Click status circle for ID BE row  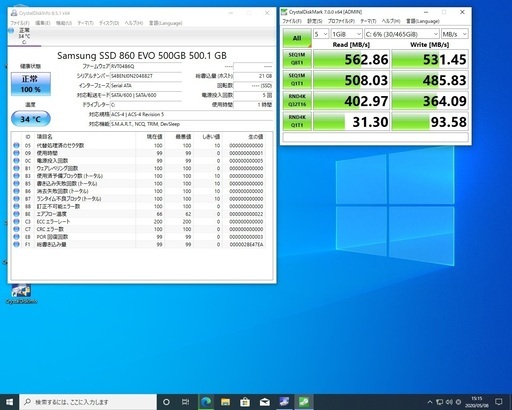(16, 214)
